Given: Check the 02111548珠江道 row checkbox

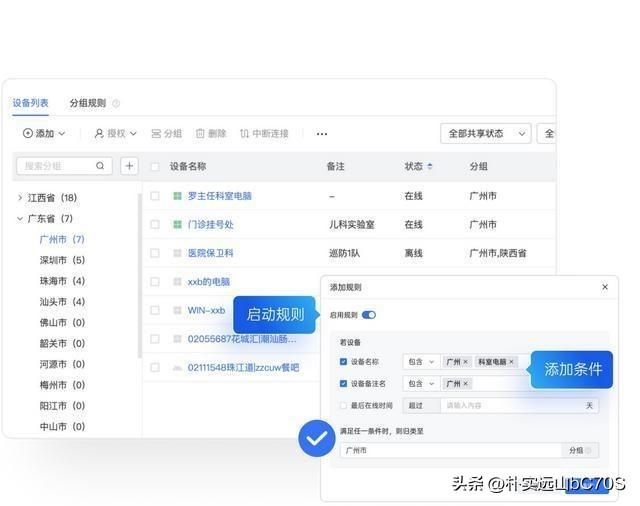Looking at the screenshot, I should coord(155,368).
